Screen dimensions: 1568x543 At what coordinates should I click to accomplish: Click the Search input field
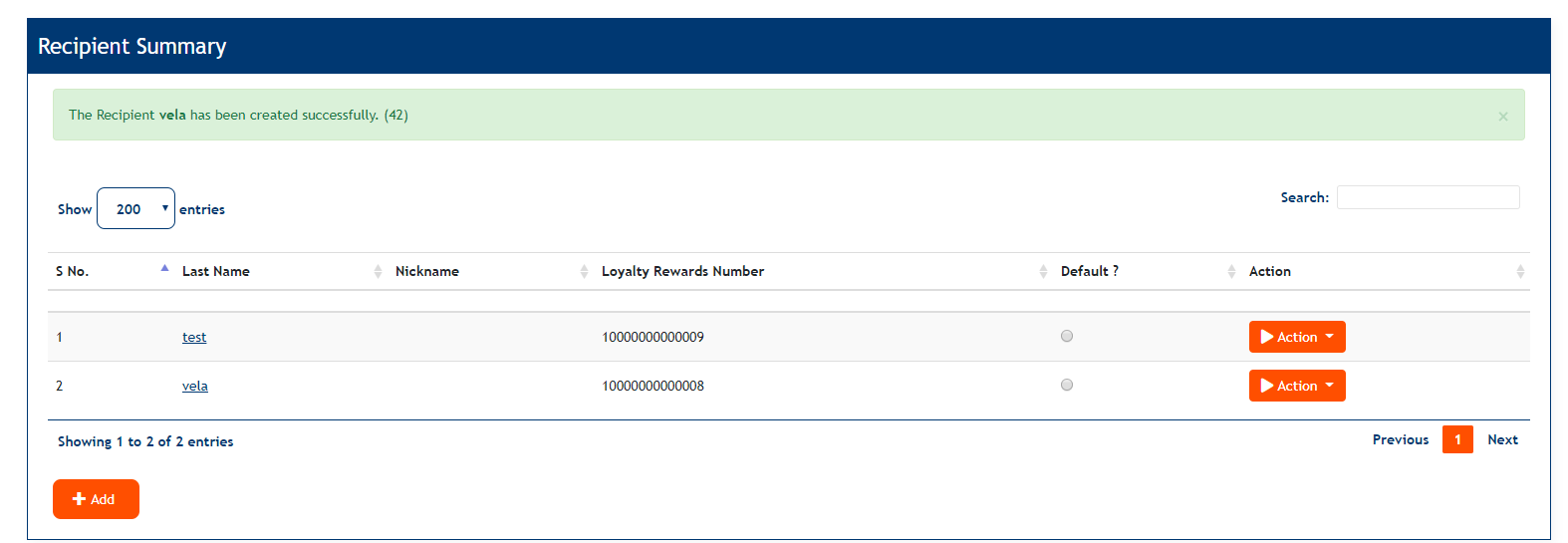click(x=1428, y=197)
